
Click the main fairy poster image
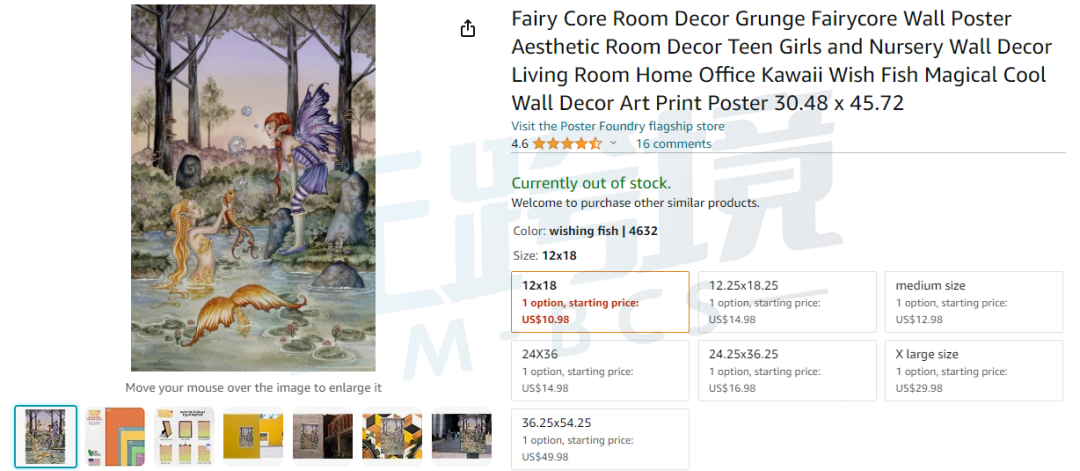point(253,188)
